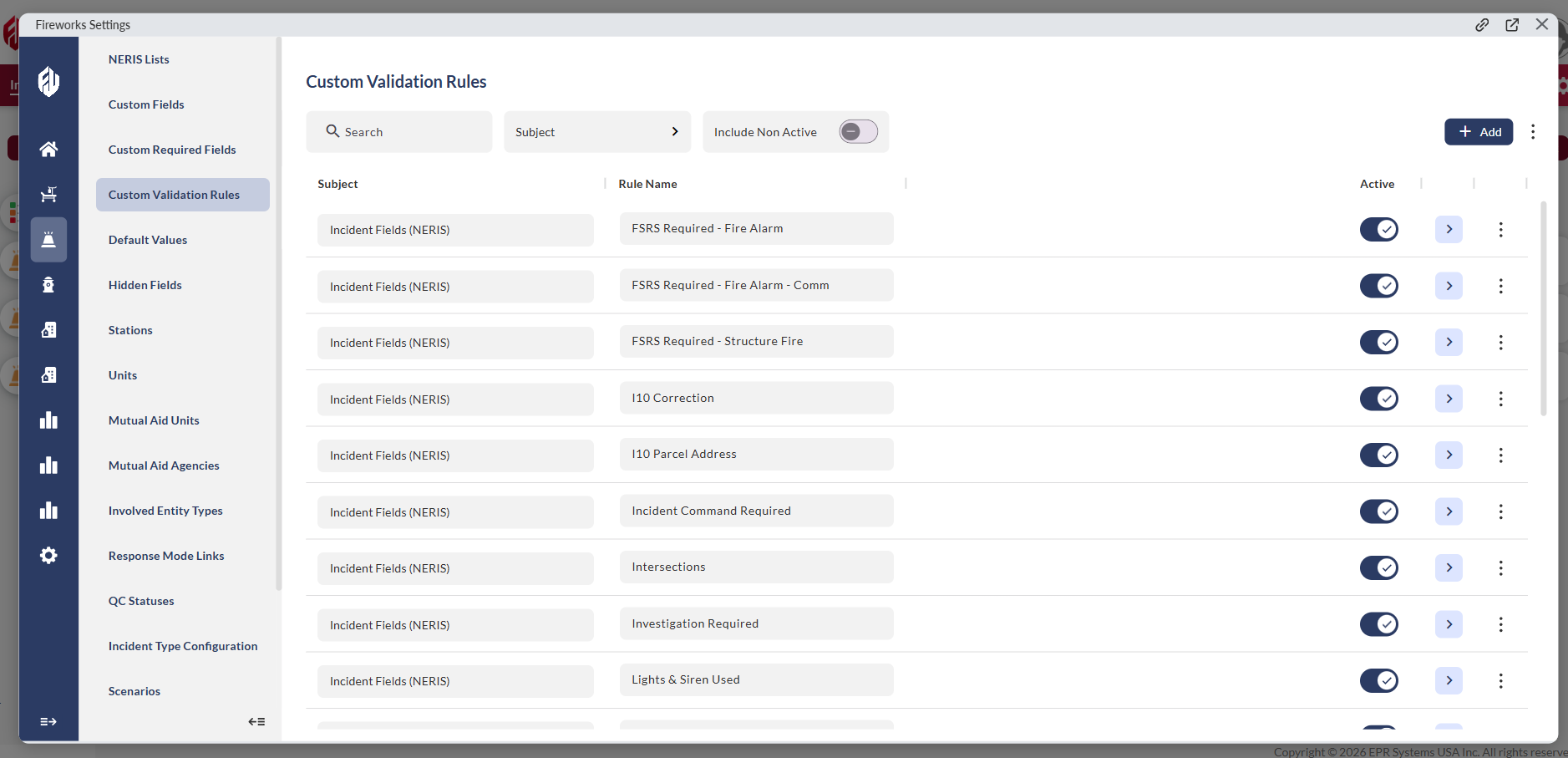
Task: Collapse the settings menu with left arrow icon
Action: 256,721
